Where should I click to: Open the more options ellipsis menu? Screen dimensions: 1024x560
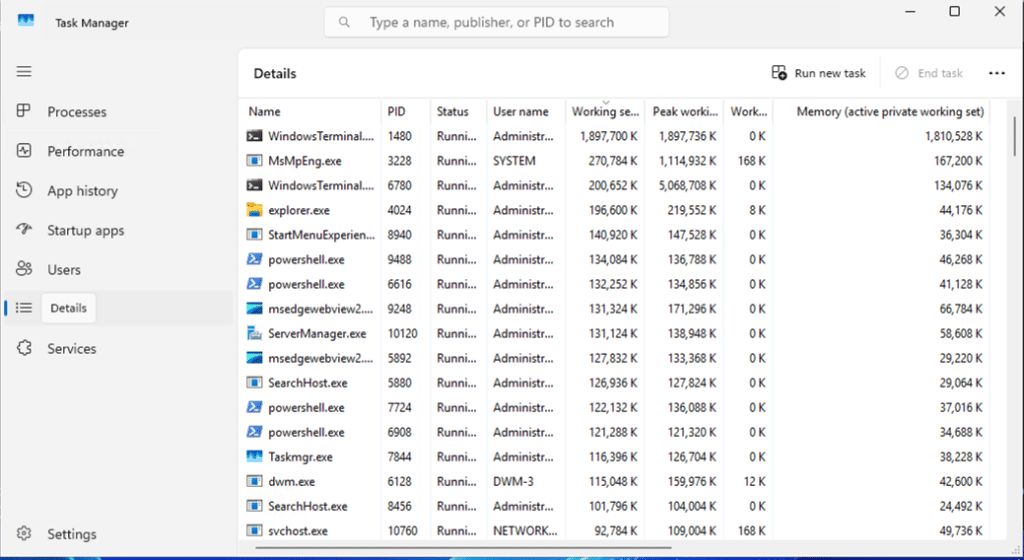click(x=997, y=73)
